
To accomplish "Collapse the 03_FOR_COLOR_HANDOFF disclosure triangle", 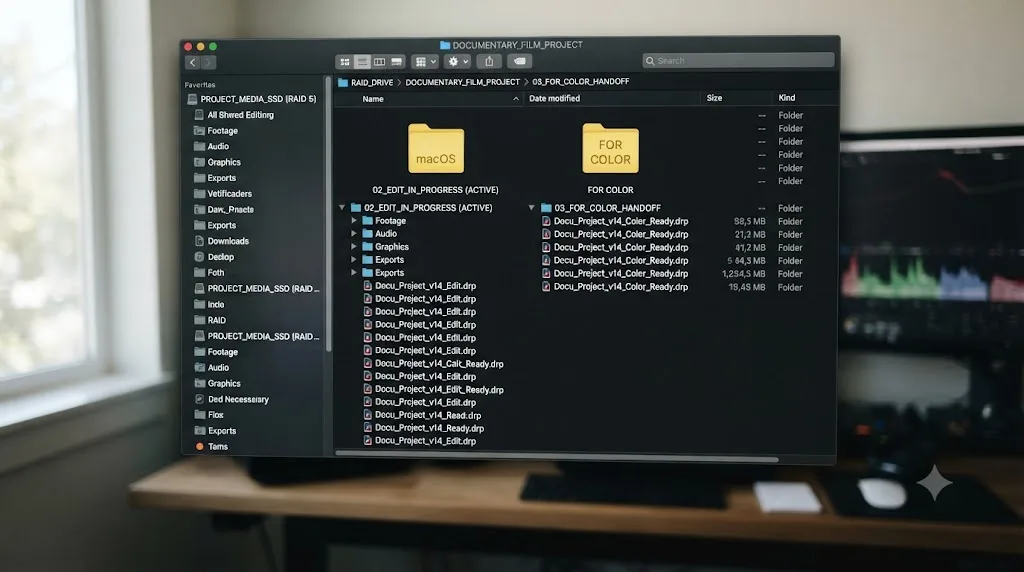I will coord(532,208).
